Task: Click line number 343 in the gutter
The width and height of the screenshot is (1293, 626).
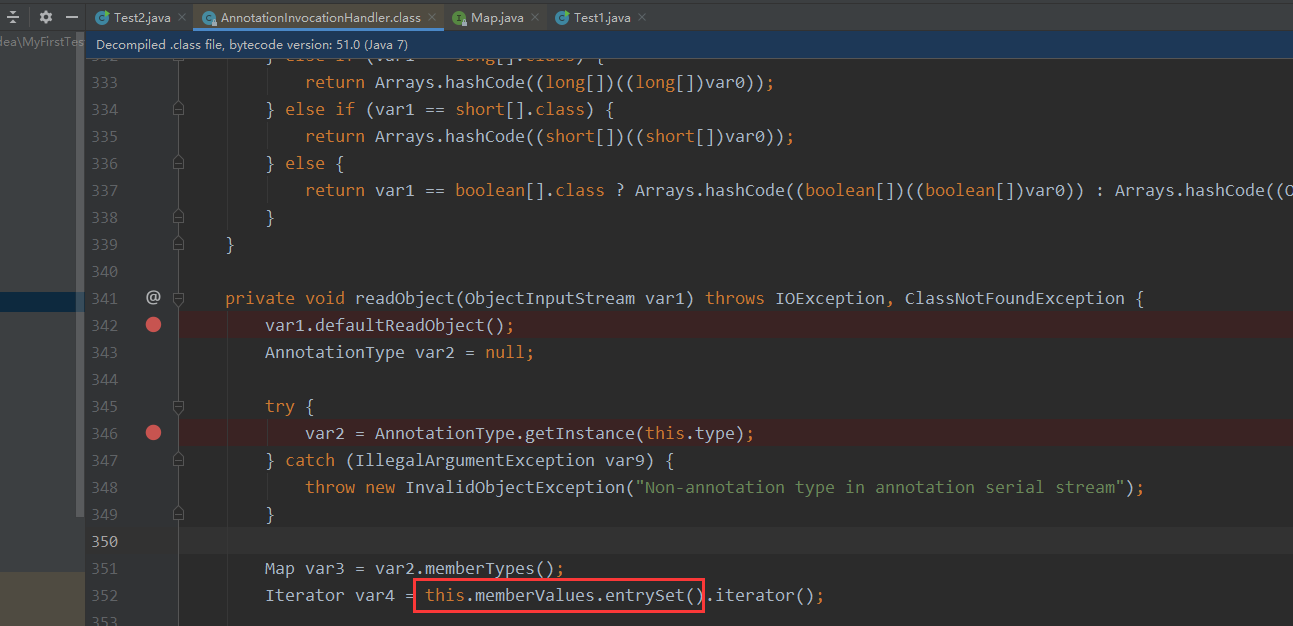Action: [104, 352]
